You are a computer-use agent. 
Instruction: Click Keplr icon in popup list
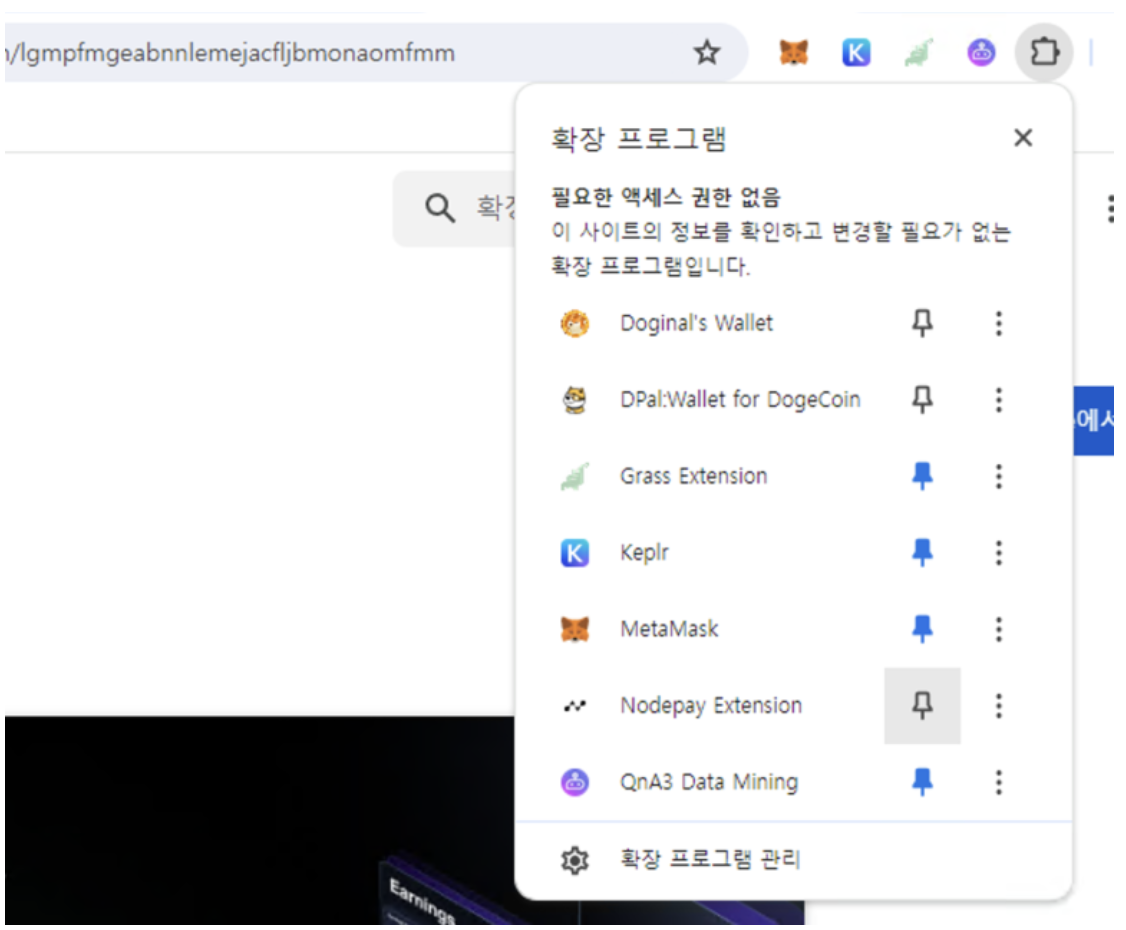coord(574,552)
